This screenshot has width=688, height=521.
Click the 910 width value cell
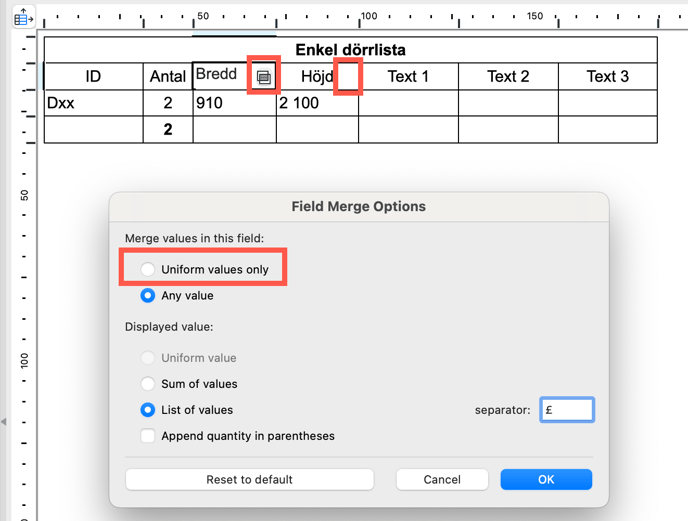[234, 103]
